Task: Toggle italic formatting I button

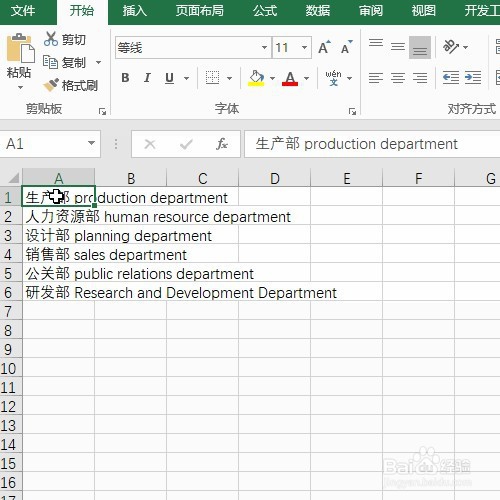Action: (x=147, y=78)
